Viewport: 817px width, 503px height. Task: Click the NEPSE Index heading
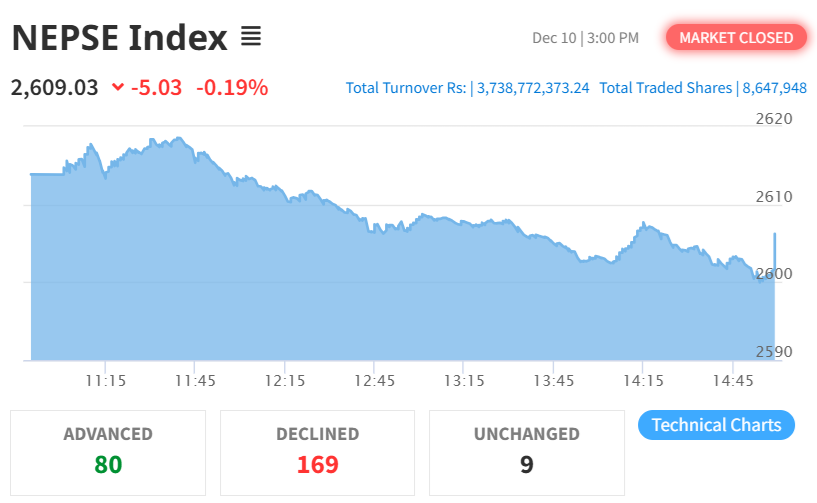120,38
